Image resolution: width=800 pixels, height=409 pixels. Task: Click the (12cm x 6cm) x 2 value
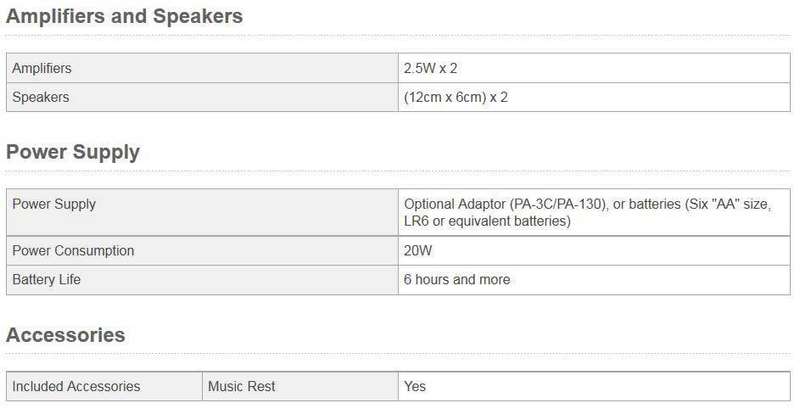(456, 97)
